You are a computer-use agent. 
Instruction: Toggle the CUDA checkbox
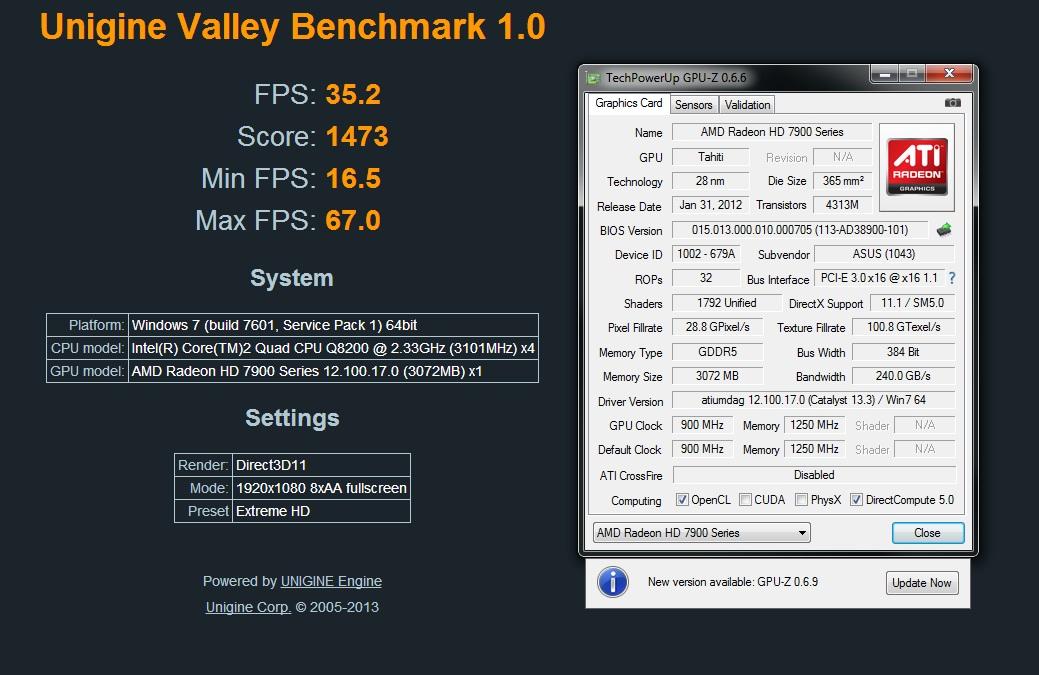(x=745, y=499)
